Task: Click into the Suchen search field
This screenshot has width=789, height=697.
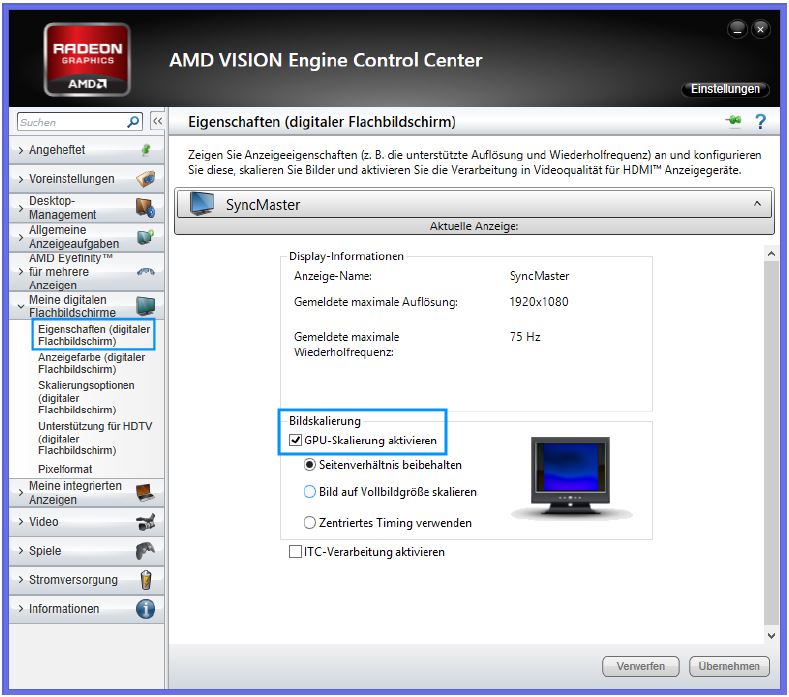Action: tap(73, 122)
